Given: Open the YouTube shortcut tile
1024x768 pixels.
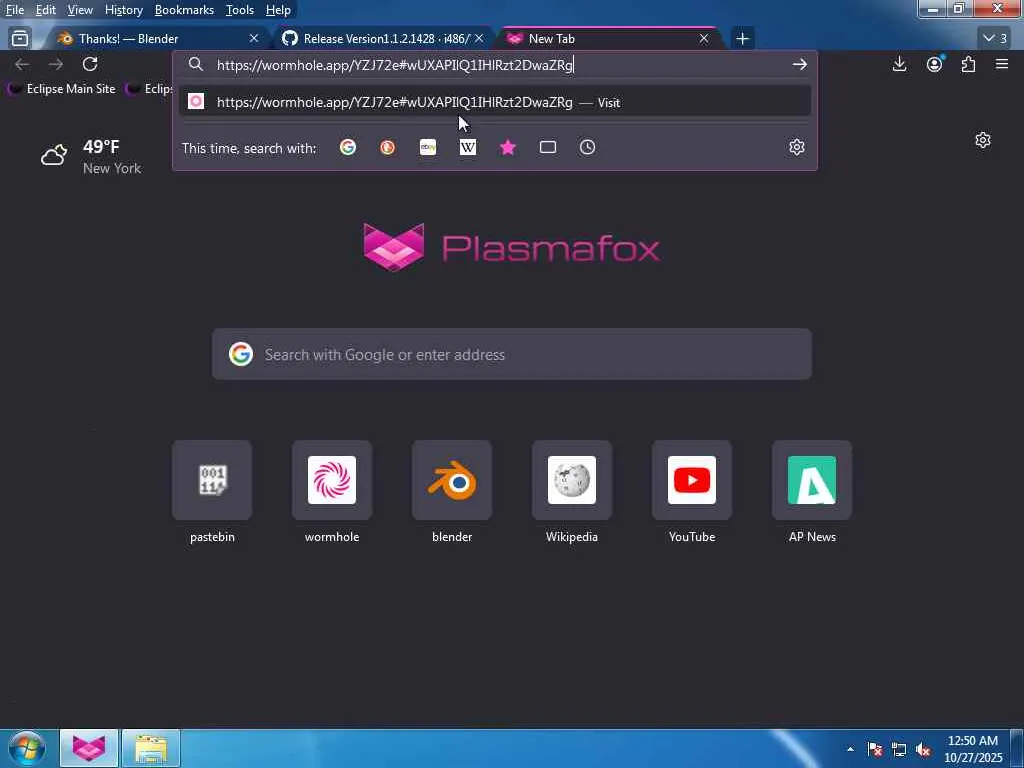Looking at the screenshot, I should (692, 480).
